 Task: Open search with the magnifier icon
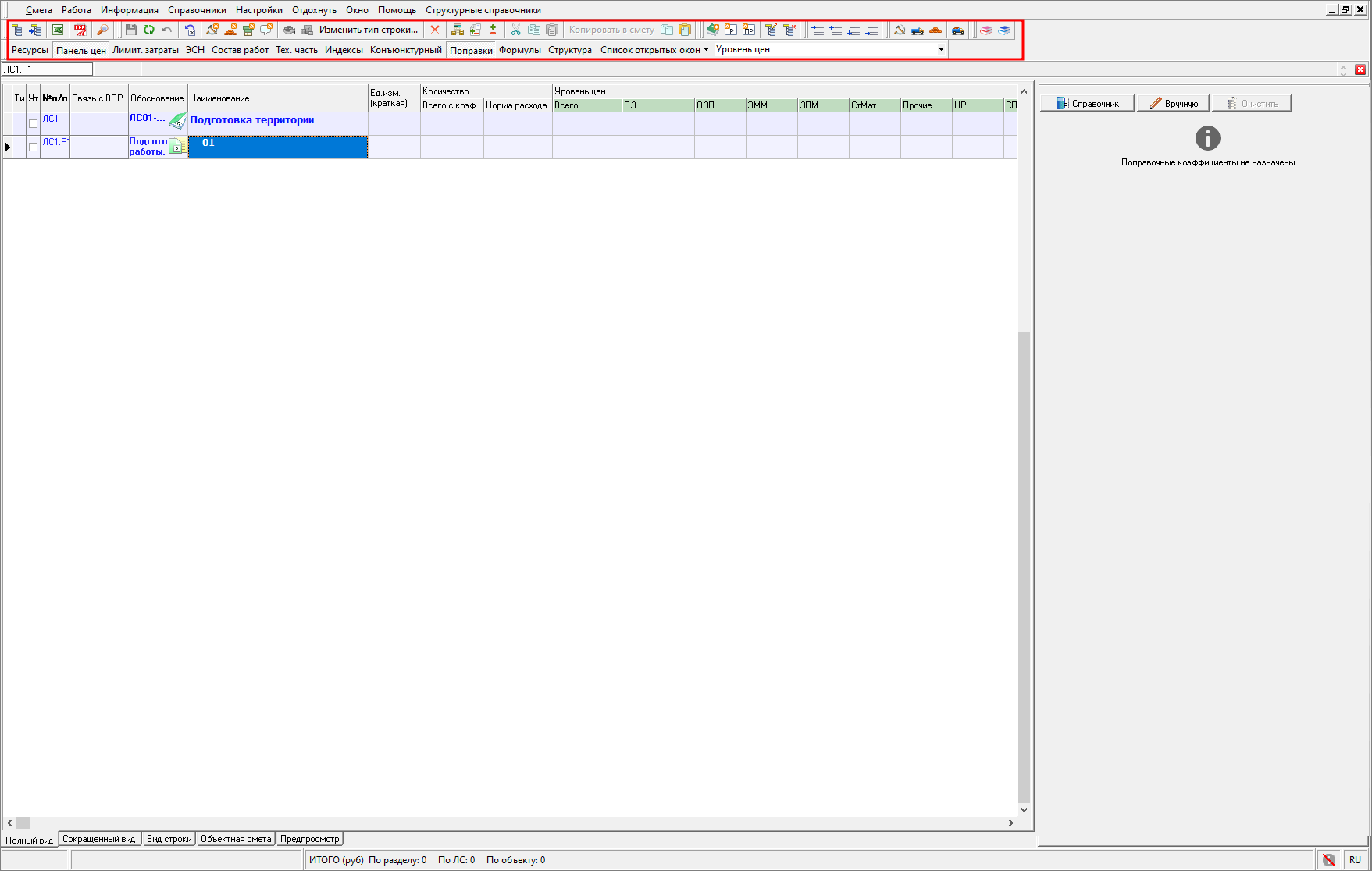(x=102, y=30)
